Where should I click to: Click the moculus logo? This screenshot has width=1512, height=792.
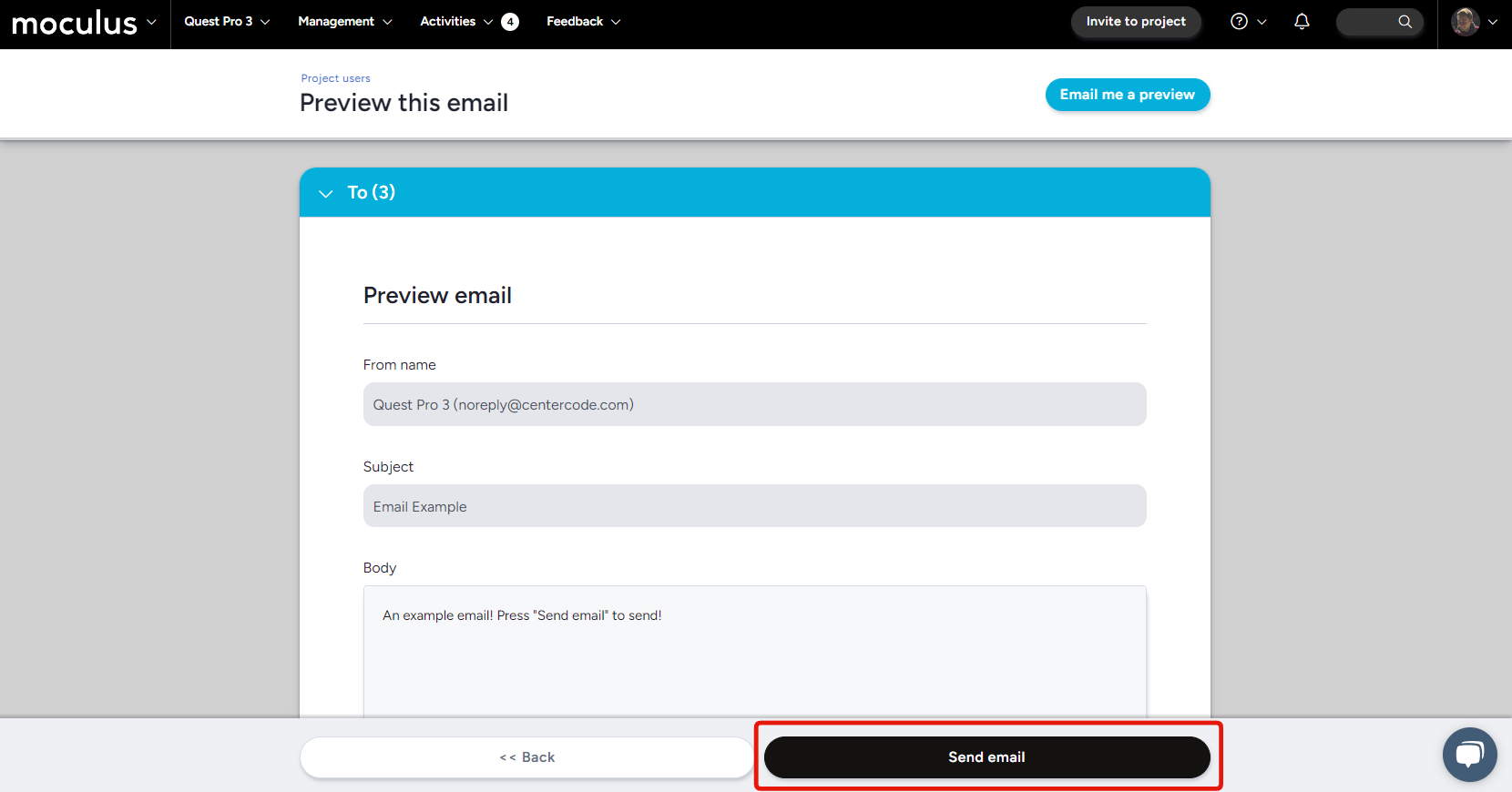point(74,23)
